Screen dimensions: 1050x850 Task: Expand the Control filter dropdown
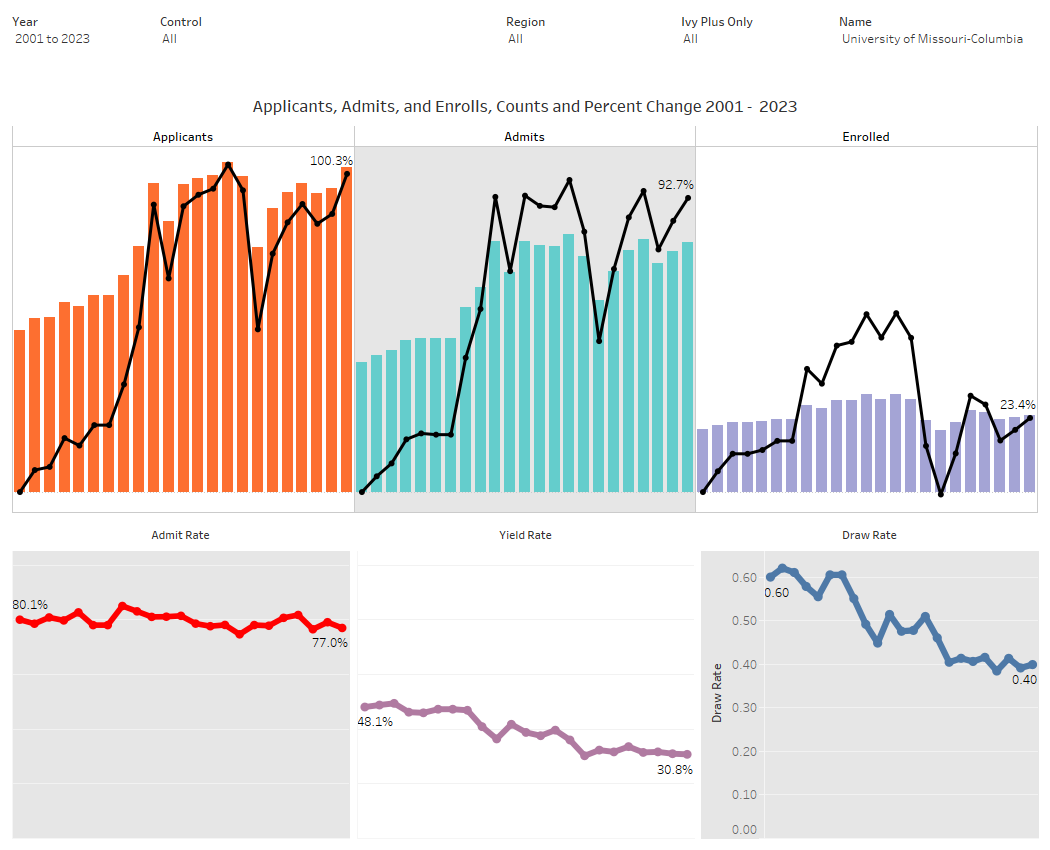coord(170,39)
